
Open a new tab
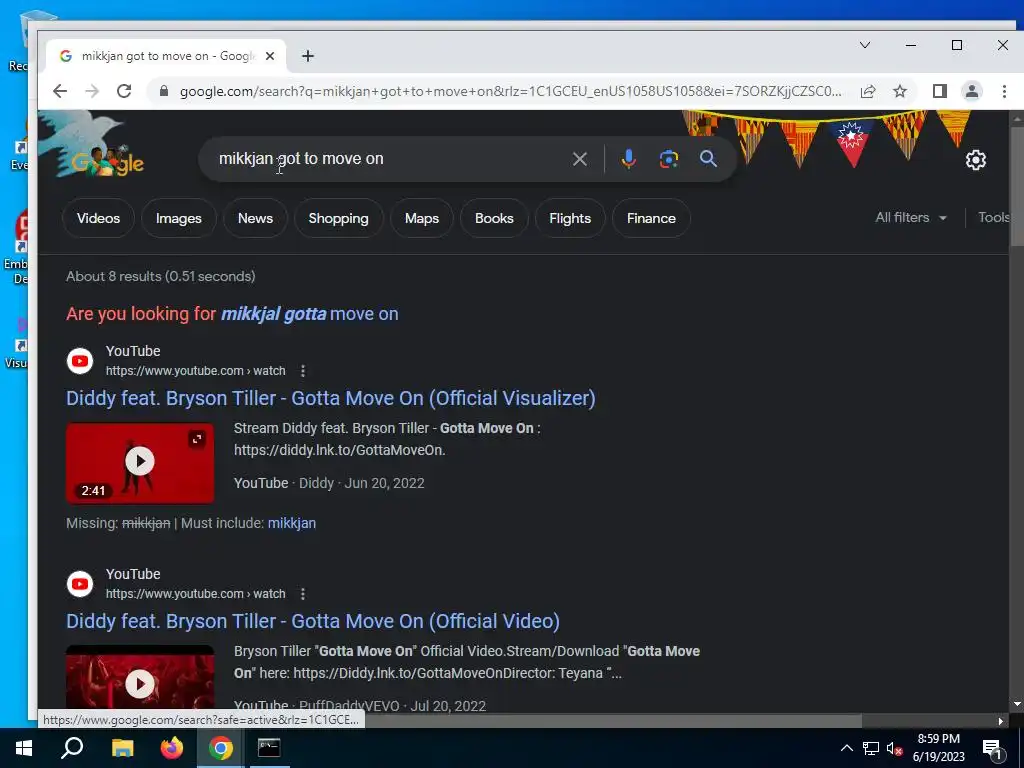click(308, 56)
